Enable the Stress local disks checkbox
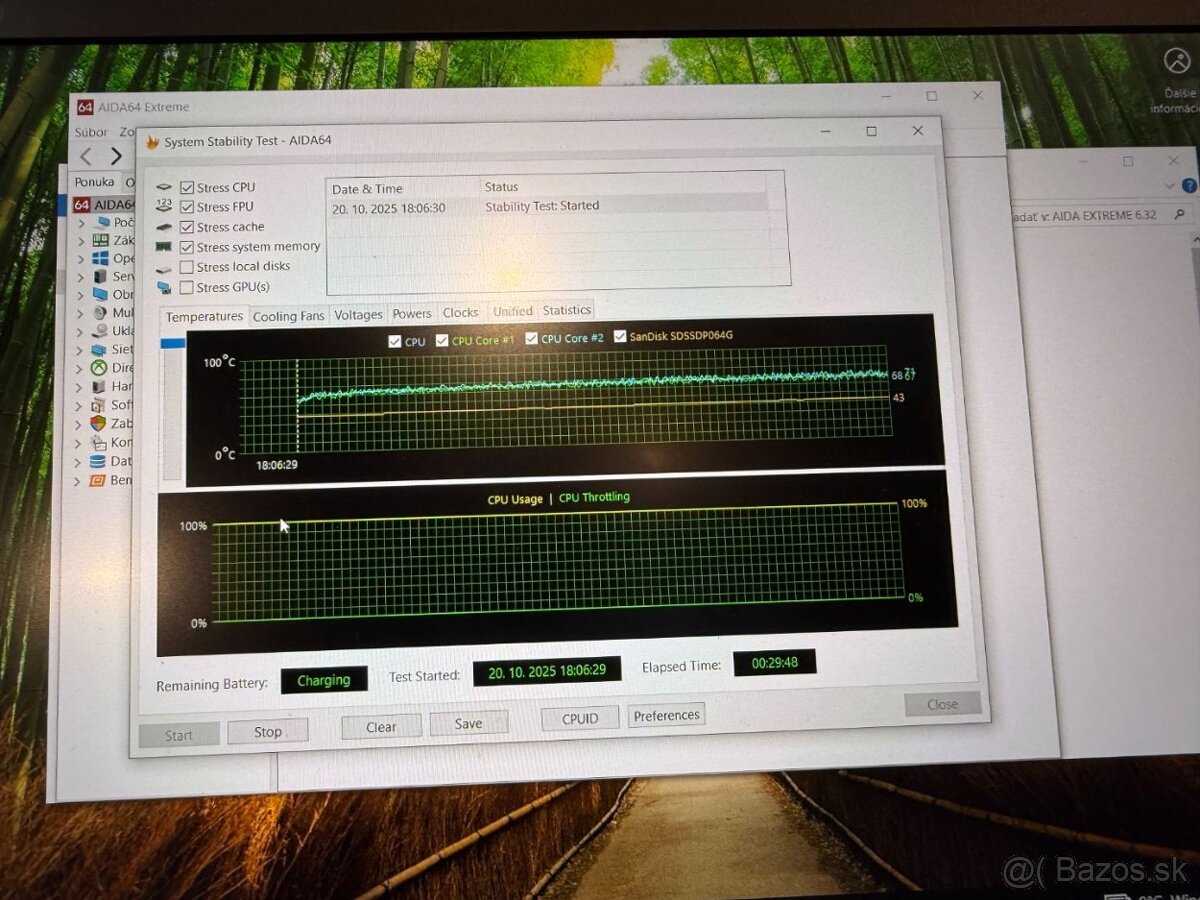 pos(186,266)
